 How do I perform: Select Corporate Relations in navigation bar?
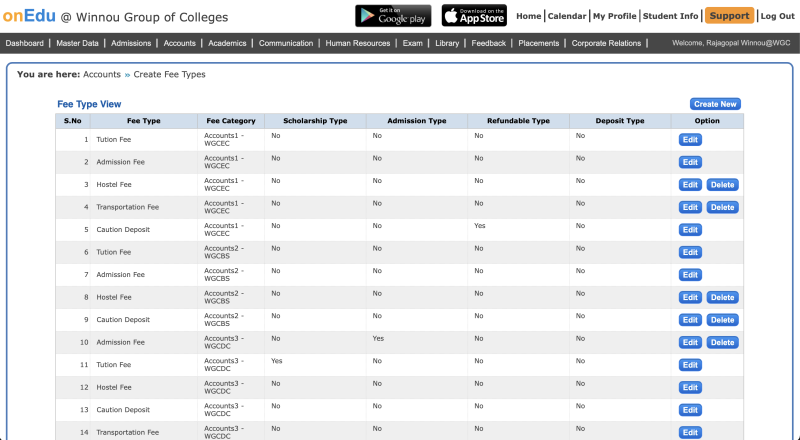click(607, 43)
